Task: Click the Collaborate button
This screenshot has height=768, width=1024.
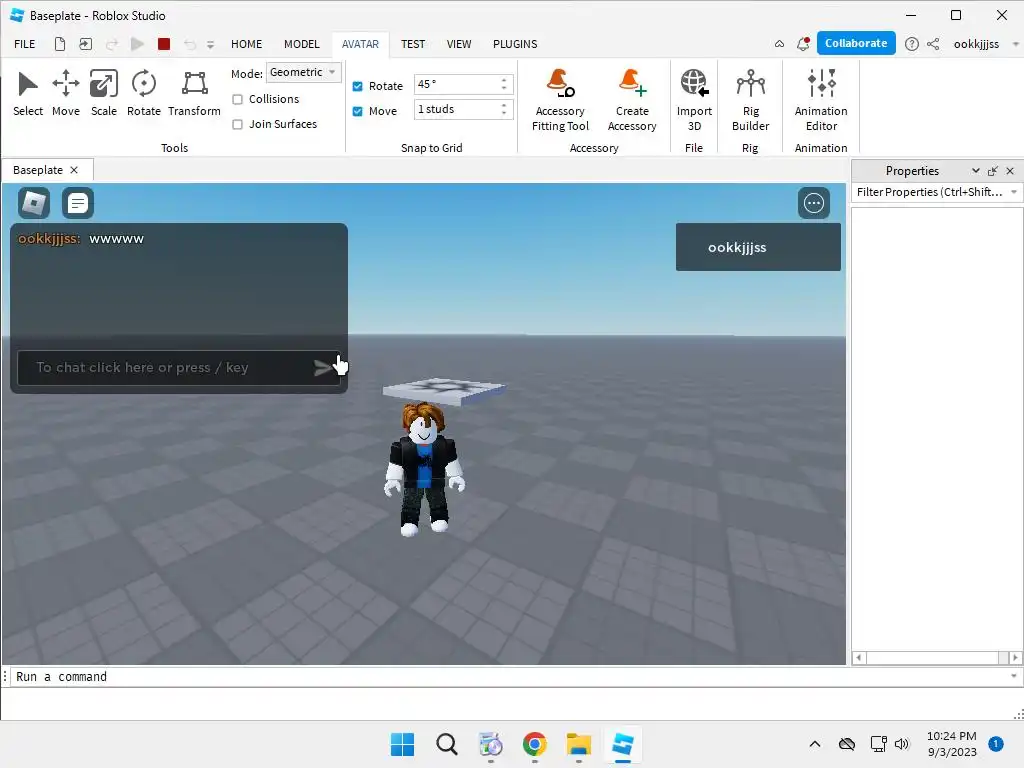Action: [856, 43]
